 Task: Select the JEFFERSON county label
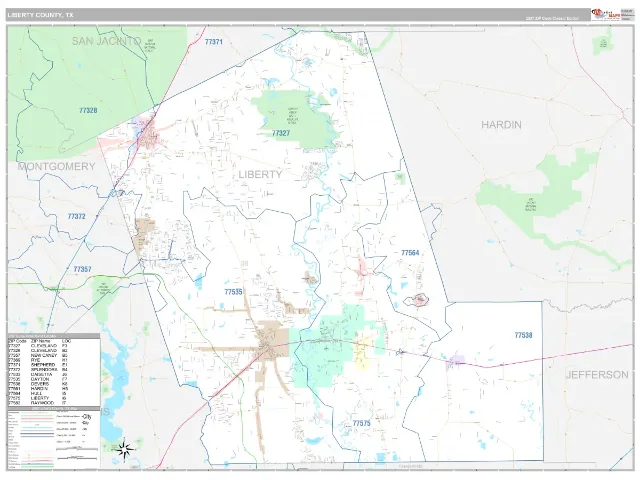click(x=597, y=375)
